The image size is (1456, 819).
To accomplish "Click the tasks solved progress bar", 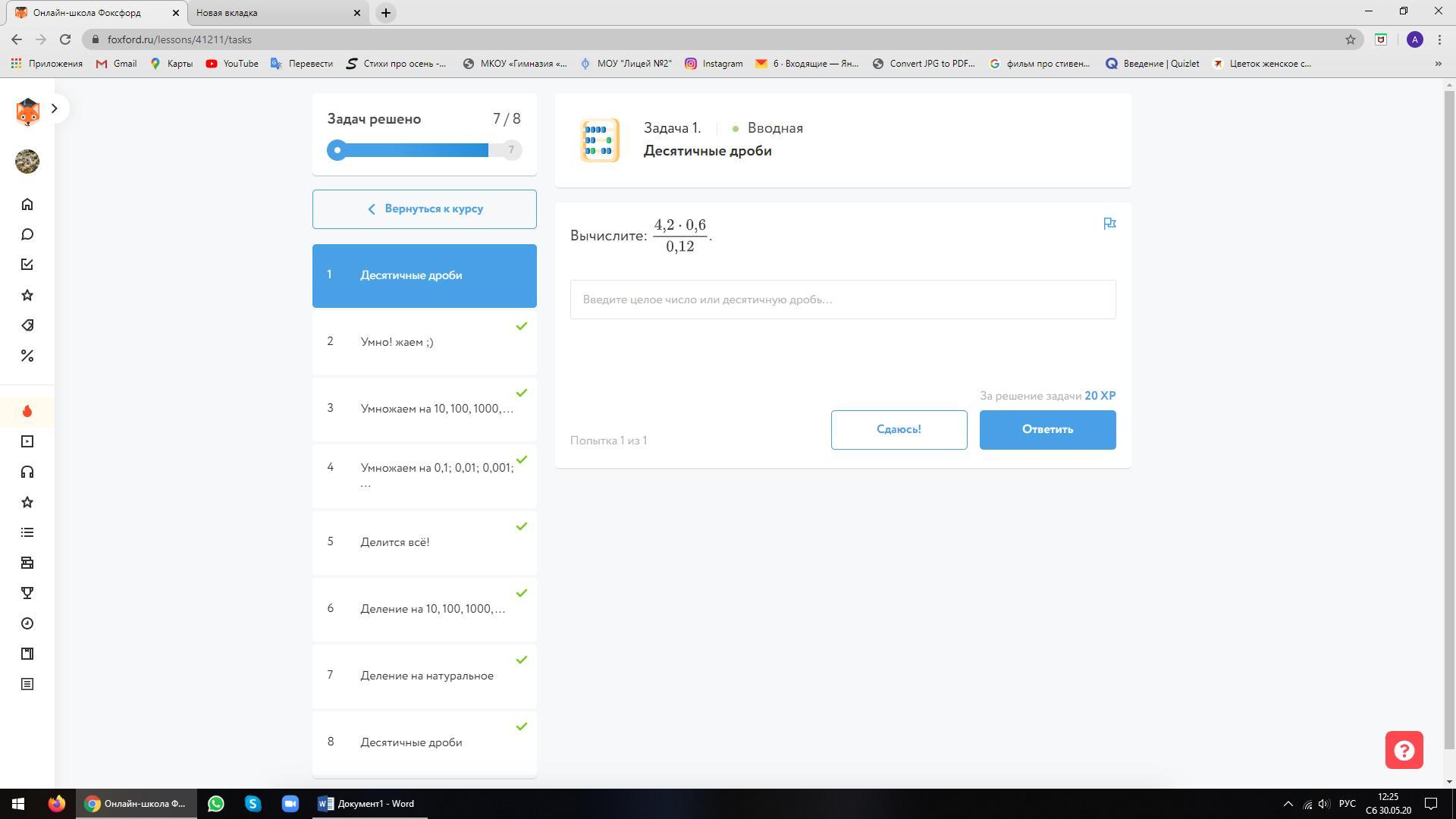I will pyautogui.click(x=424, y=150).
